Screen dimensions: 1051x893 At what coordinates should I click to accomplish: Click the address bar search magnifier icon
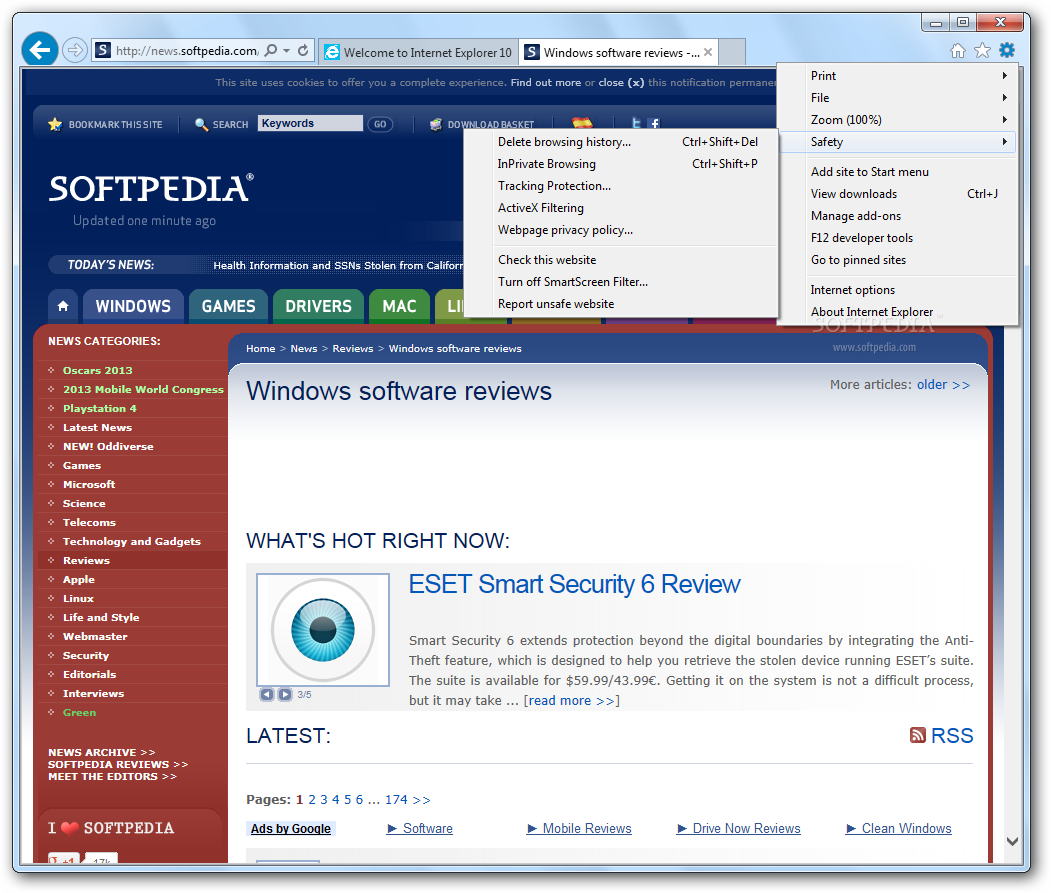click(271, 50)
